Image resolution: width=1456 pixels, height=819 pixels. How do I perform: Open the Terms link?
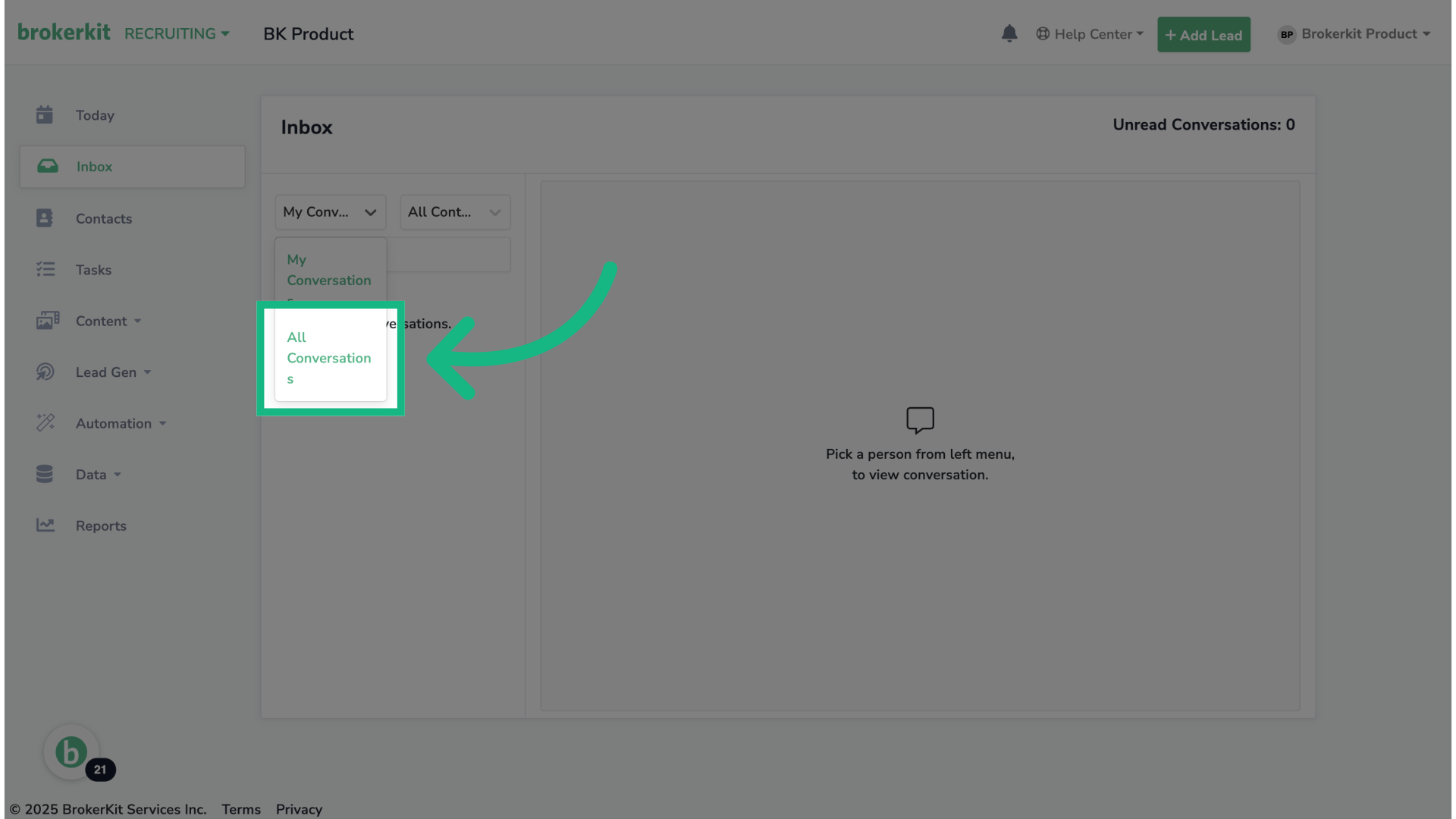pyautogui.click(x=241, y=809)
